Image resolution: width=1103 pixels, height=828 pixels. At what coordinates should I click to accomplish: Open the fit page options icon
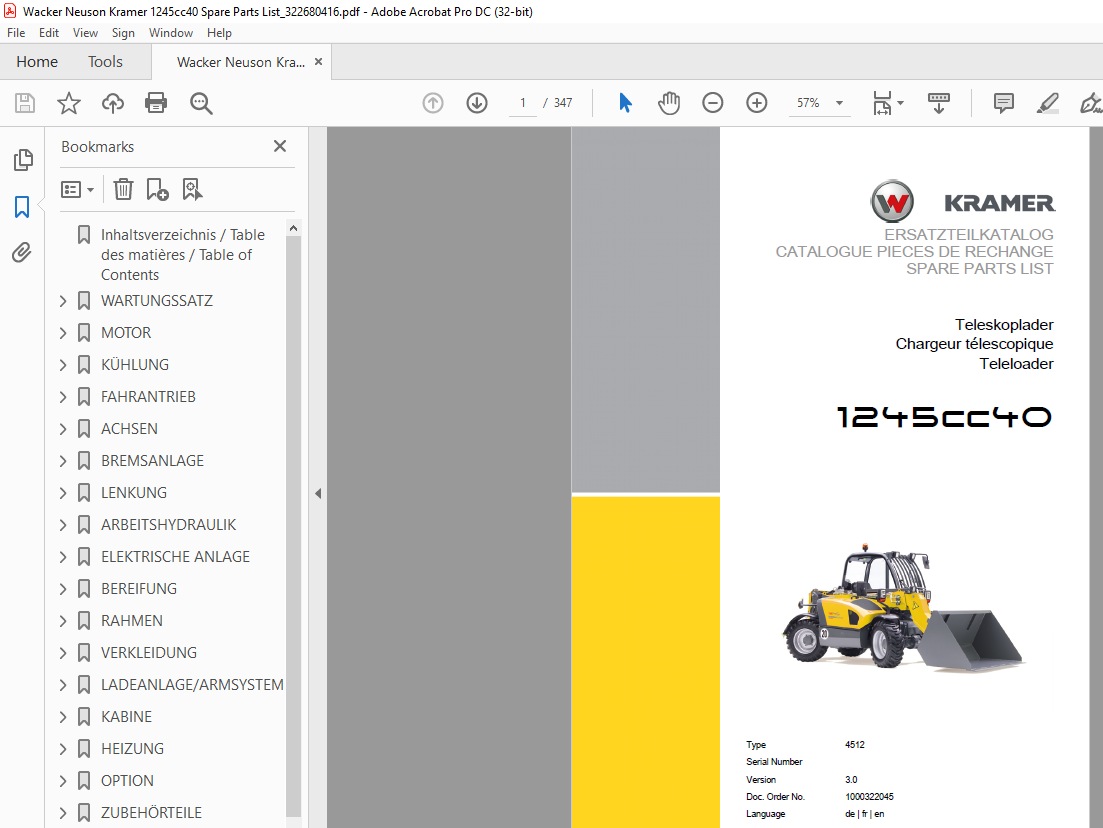888,103
